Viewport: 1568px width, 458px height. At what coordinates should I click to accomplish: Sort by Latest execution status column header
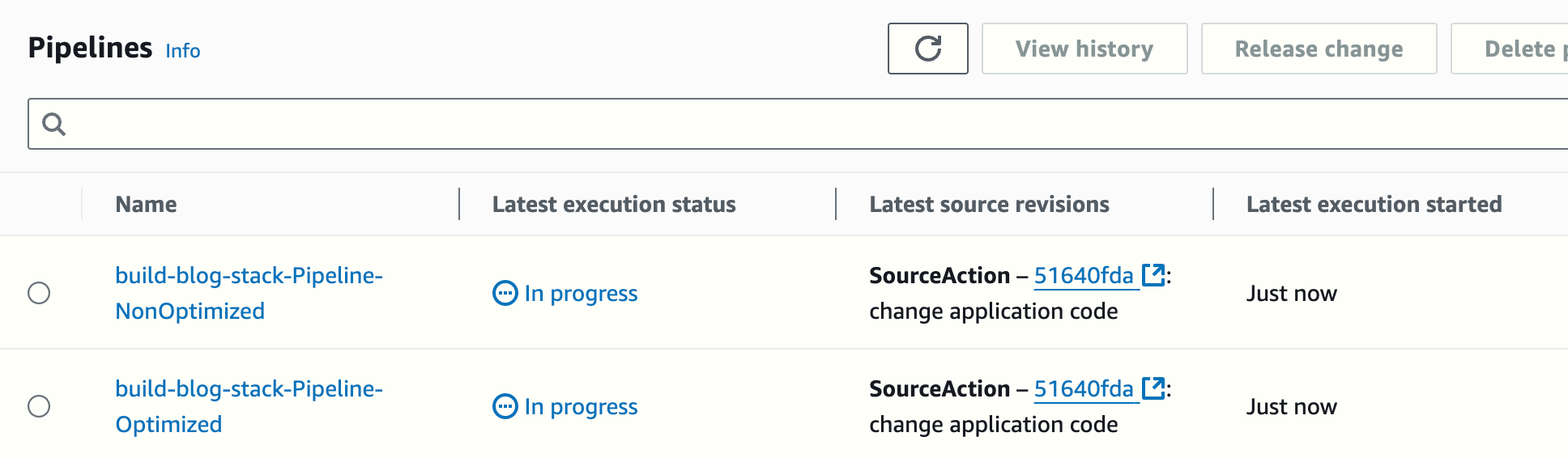pyautogui.click(x=613, y=205)
